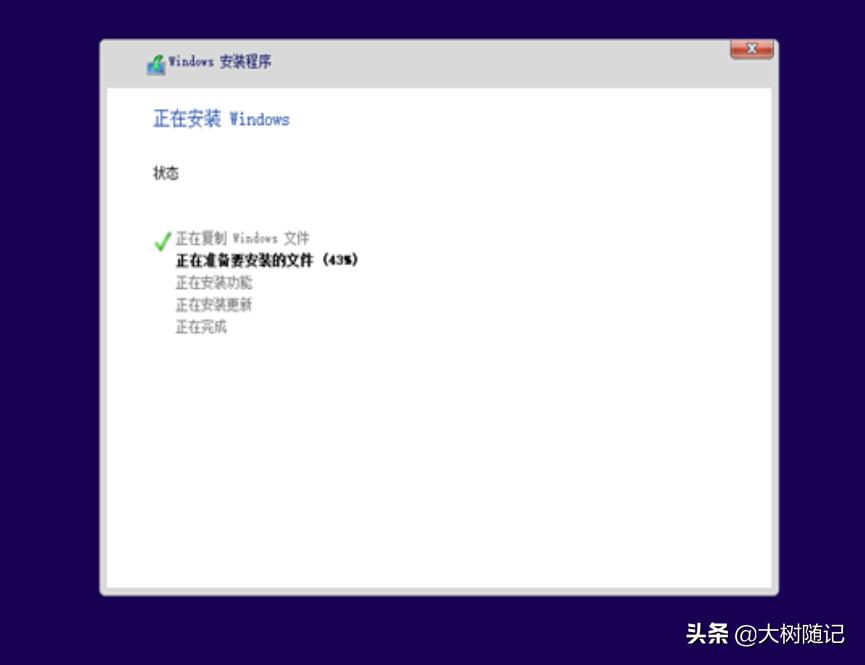
Task: Click the 正在复制 Windows 文件 completed step text
Action: click(245, 239)
